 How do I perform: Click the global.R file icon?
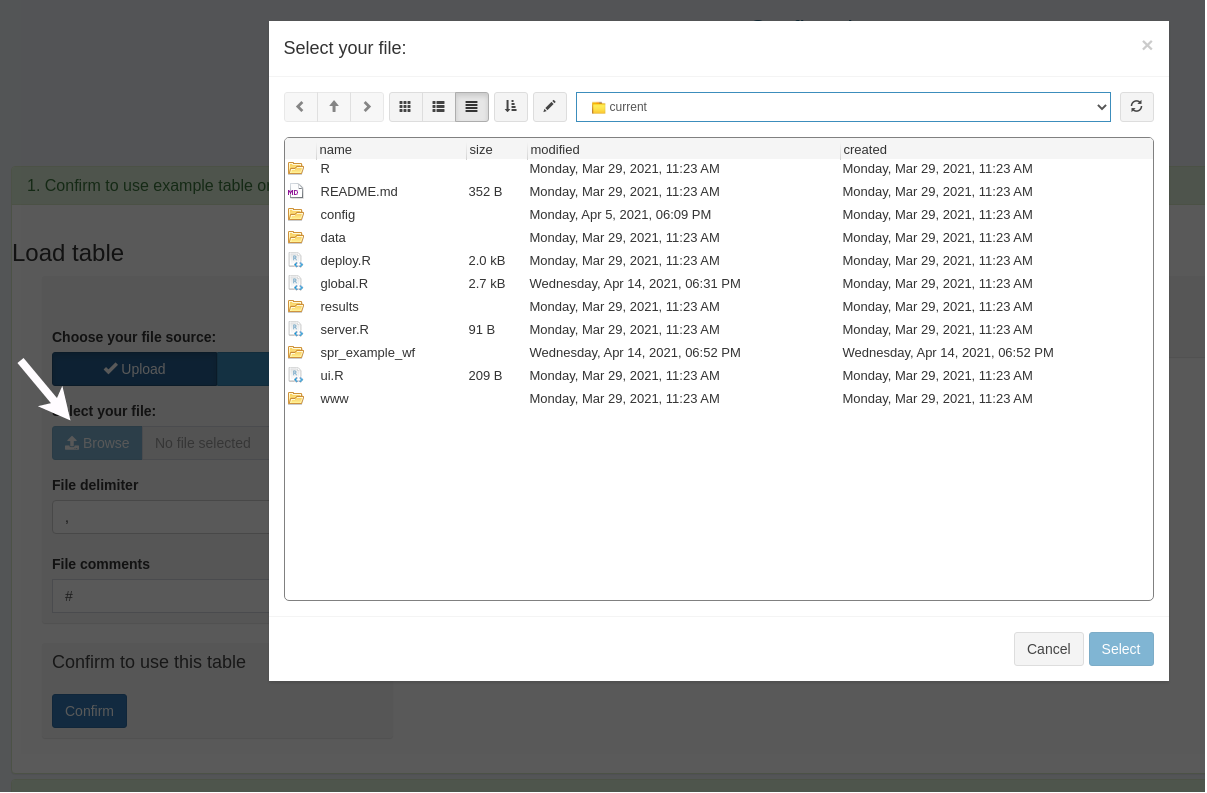[296, 283]
